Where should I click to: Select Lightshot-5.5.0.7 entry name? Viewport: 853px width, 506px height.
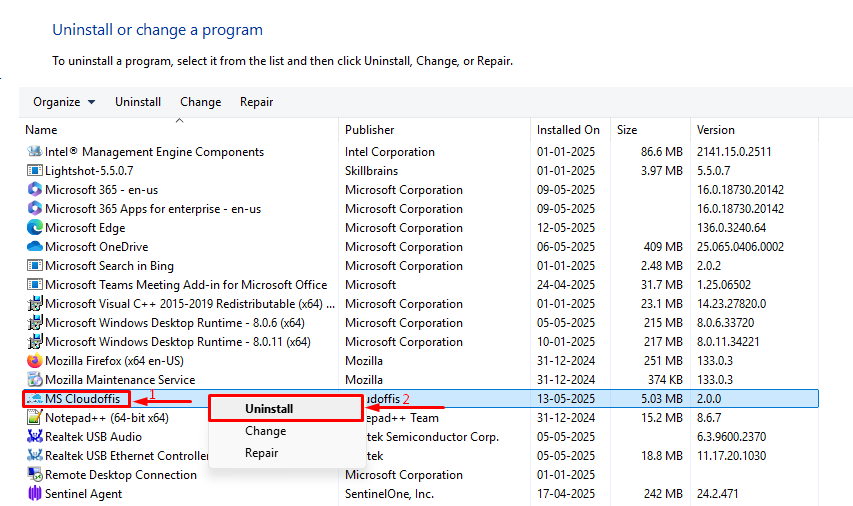(x=89, y=171)
